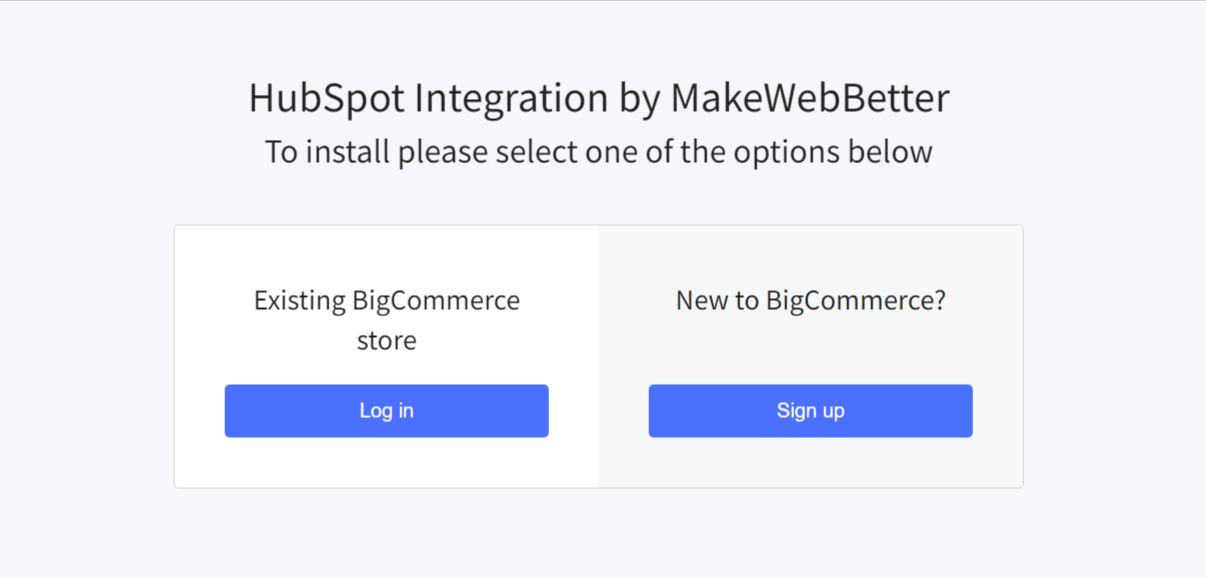Click the word store under Existing BigCommerce

[386, 341]
